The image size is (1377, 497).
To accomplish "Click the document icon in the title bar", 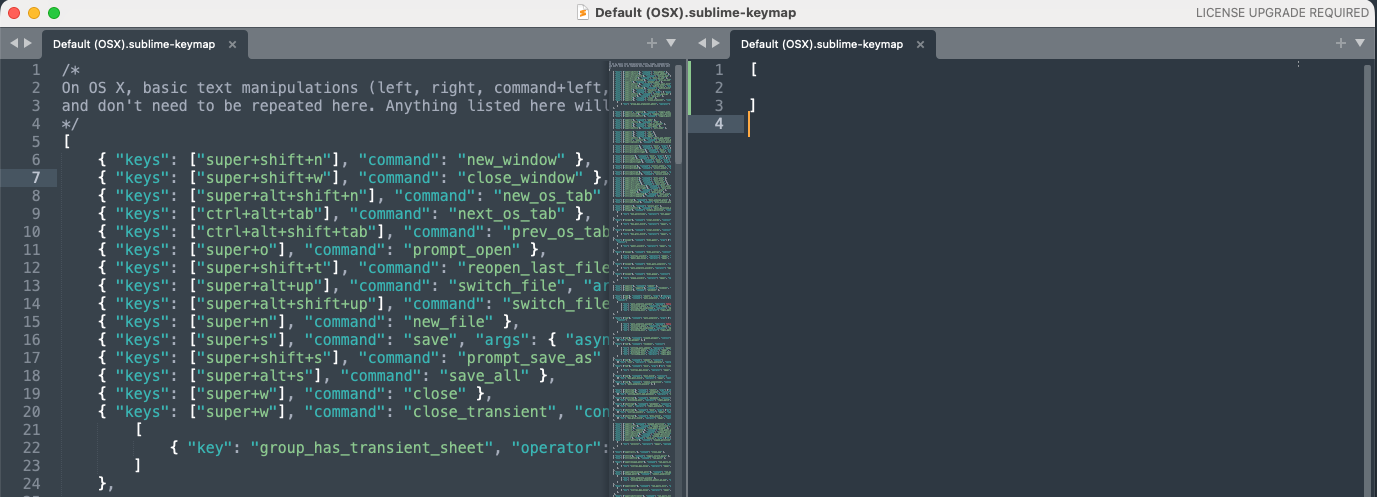I will pos(583,12).
